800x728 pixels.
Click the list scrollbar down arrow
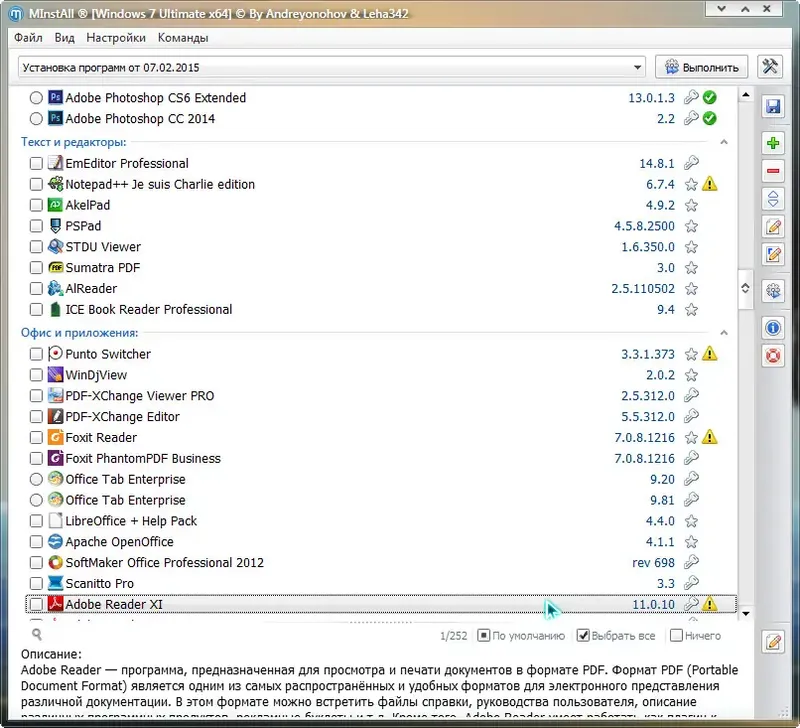click(745, 613)
